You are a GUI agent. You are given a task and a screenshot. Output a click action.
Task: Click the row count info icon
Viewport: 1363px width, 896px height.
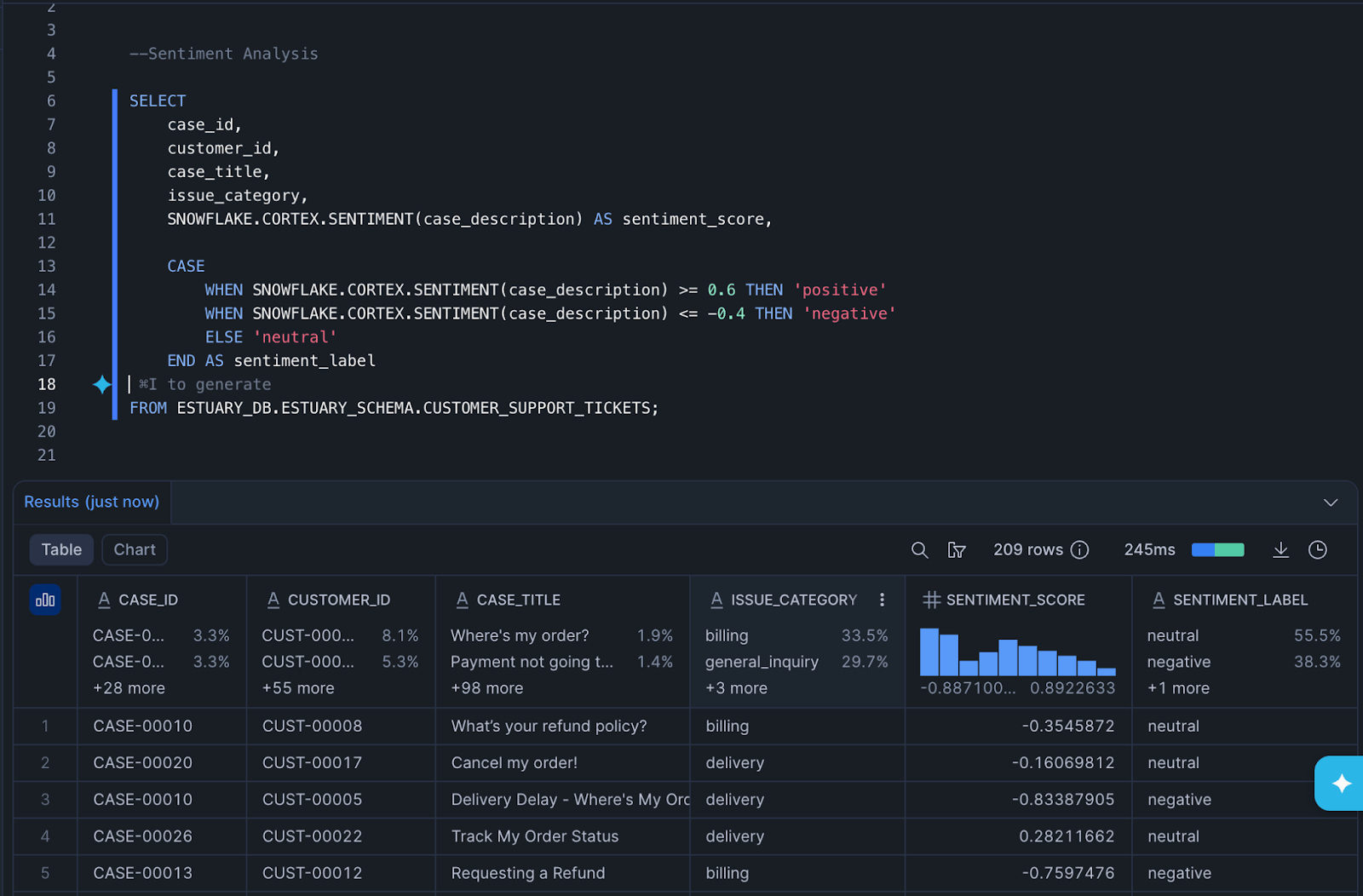pos(1080,550)
